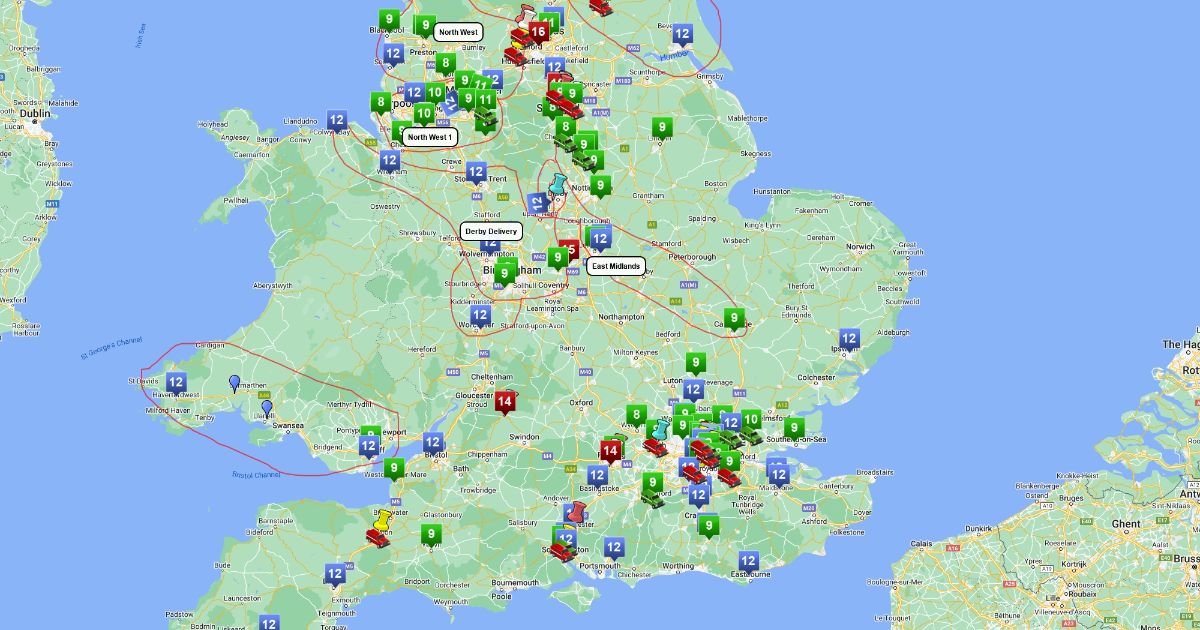The image size is (1200, 630).
Task: Click the Bournemouth town label
Action: coord(516,582)
